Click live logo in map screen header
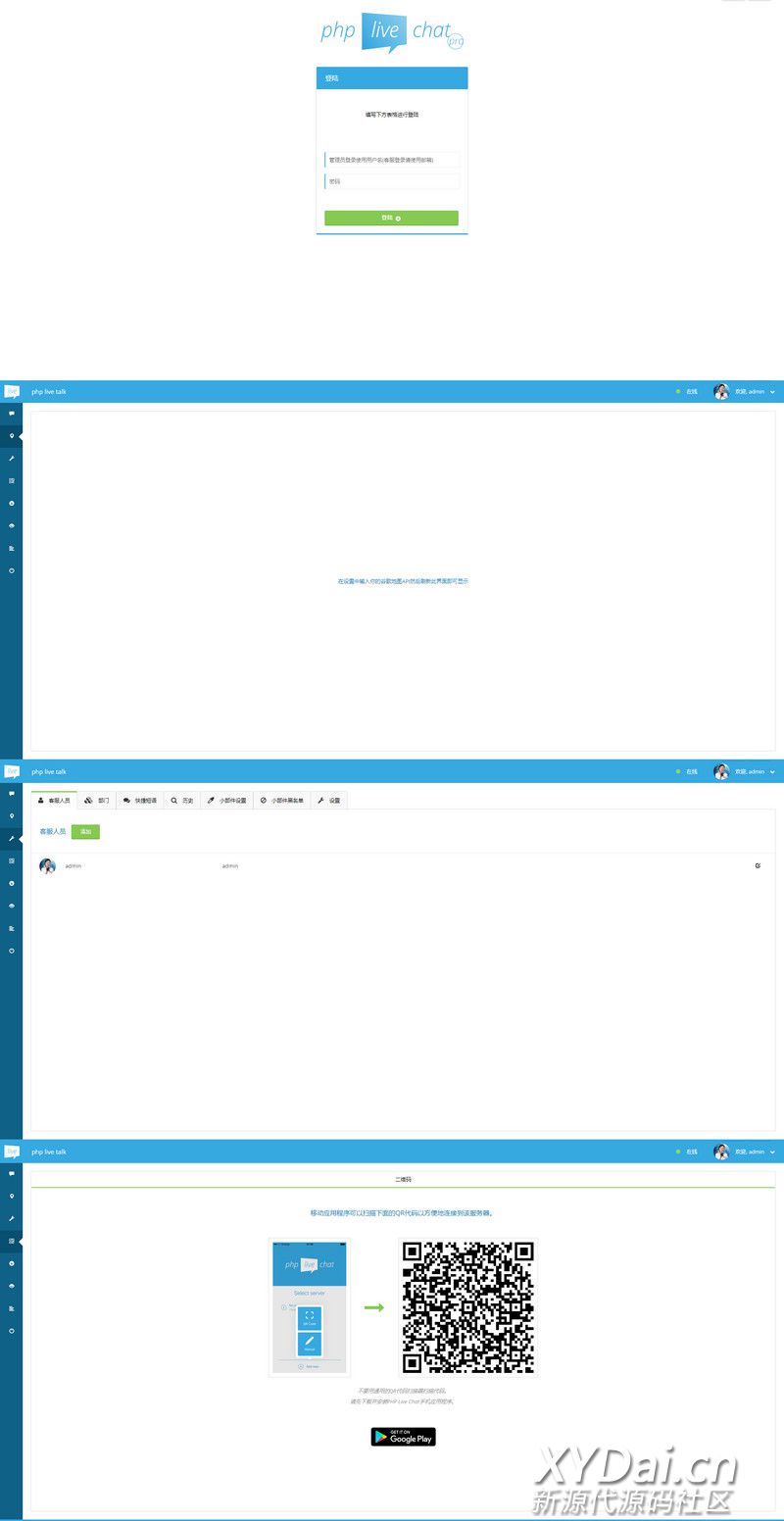The width and height of the screenshot is (784, 1521). point(12,392)
